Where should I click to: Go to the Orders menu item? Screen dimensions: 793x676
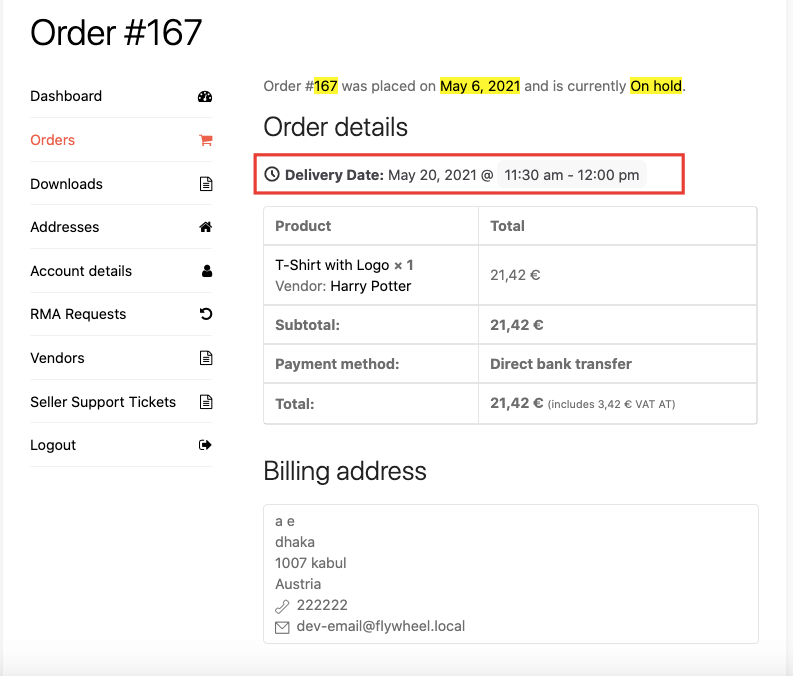[x=53, y=140]
